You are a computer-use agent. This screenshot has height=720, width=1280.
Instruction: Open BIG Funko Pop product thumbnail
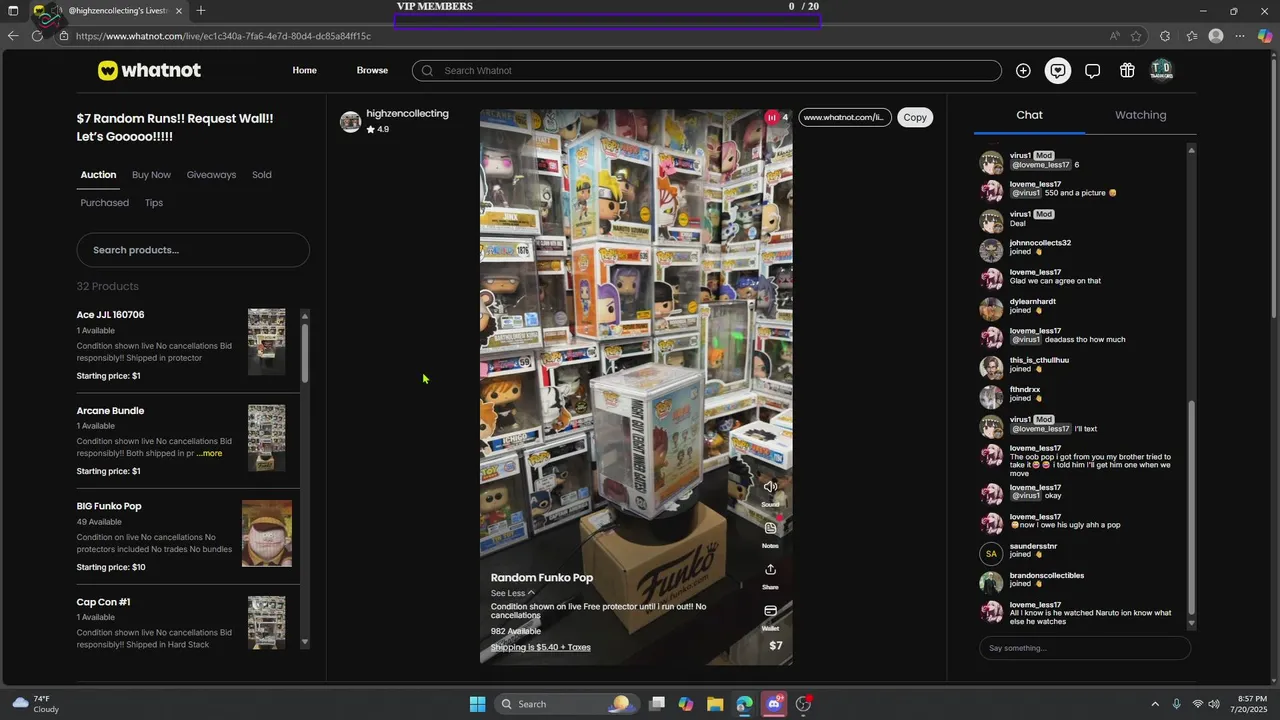pyautogui.click(x=267, y=533)
